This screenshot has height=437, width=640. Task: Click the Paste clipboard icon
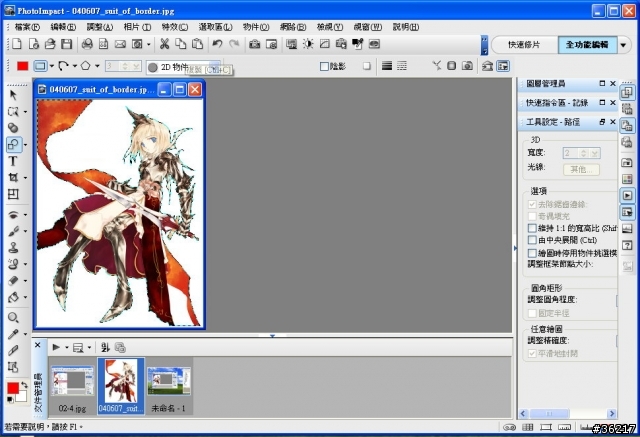(x=198, y=44)
